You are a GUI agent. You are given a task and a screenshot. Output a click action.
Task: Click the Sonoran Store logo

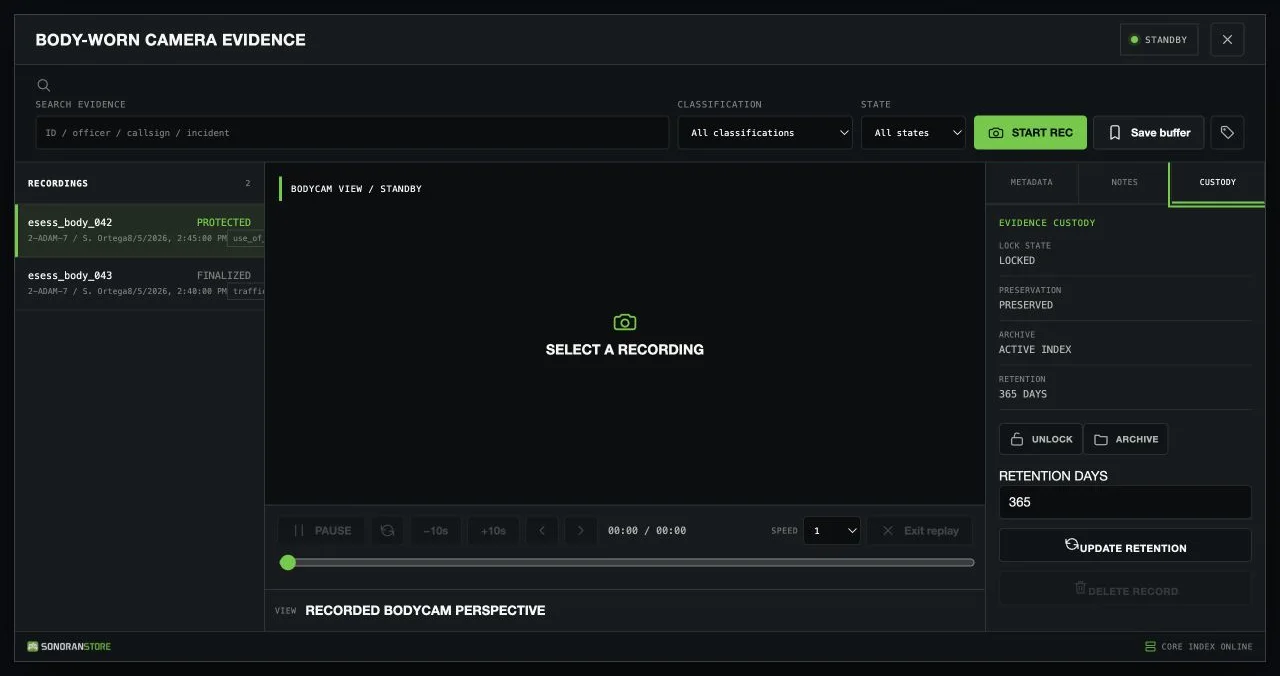pos(69,646)
